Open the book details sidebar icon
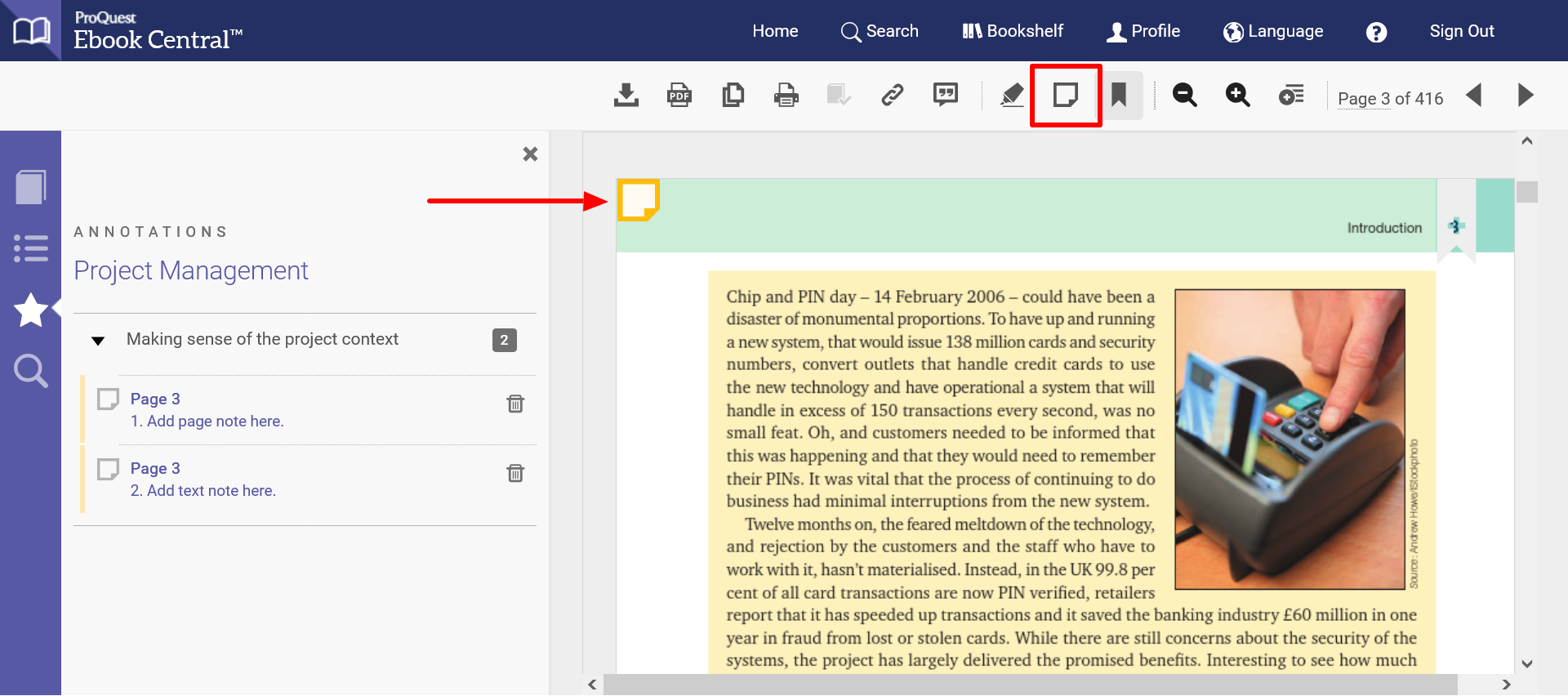 click(31, 187)
